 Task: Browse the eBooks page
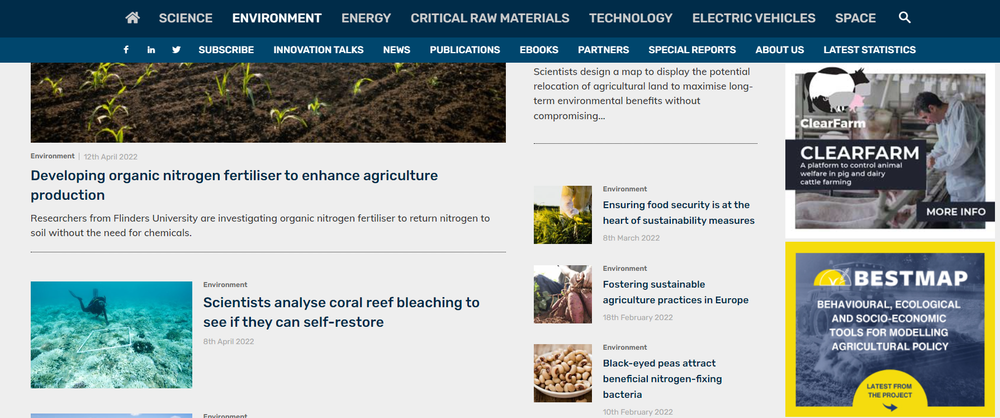pyautogui.click(x=539, y=50)
